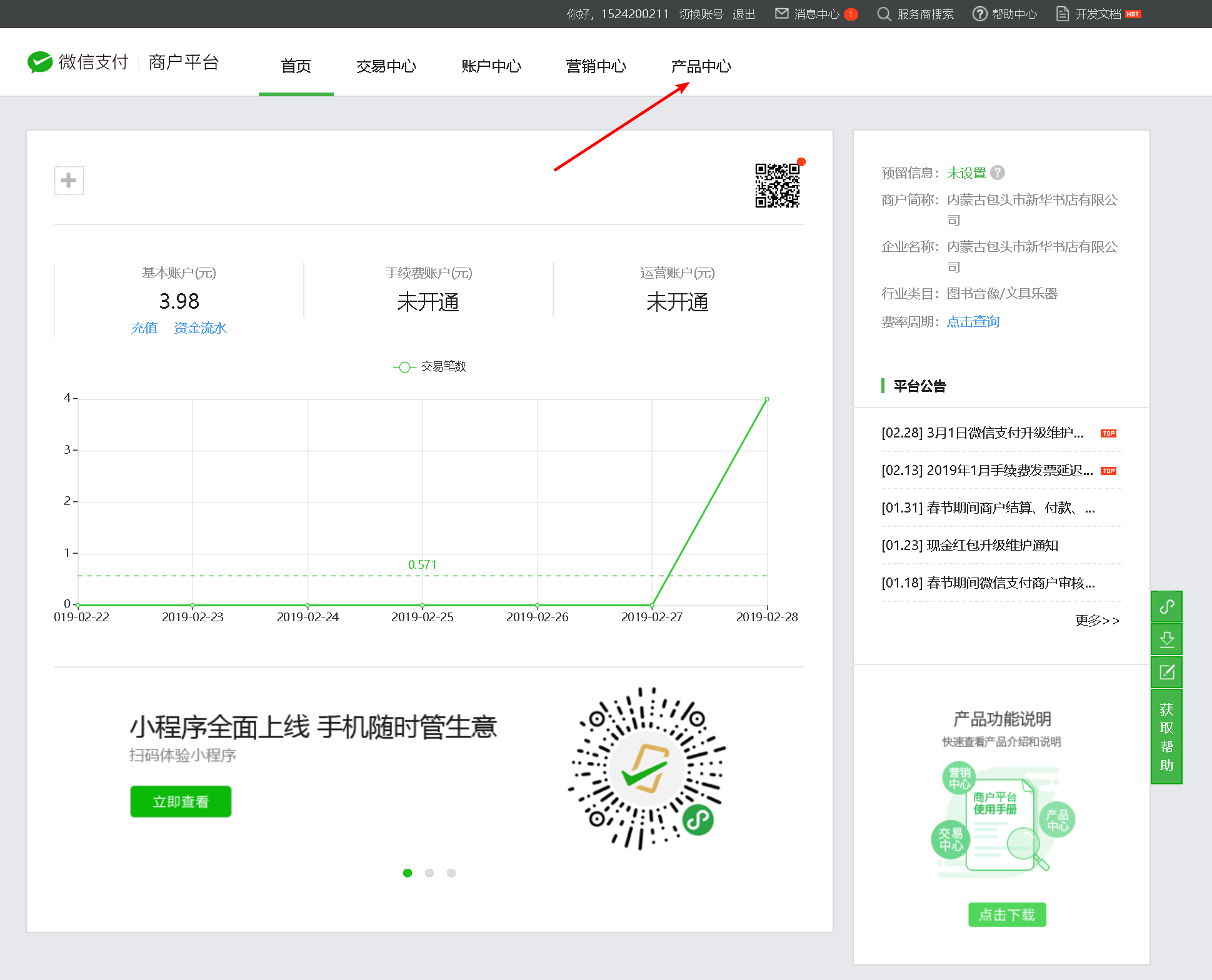Open the 账户中心 navigation menu
This screenshot has width=1212, height=980.
pos(491,66)
